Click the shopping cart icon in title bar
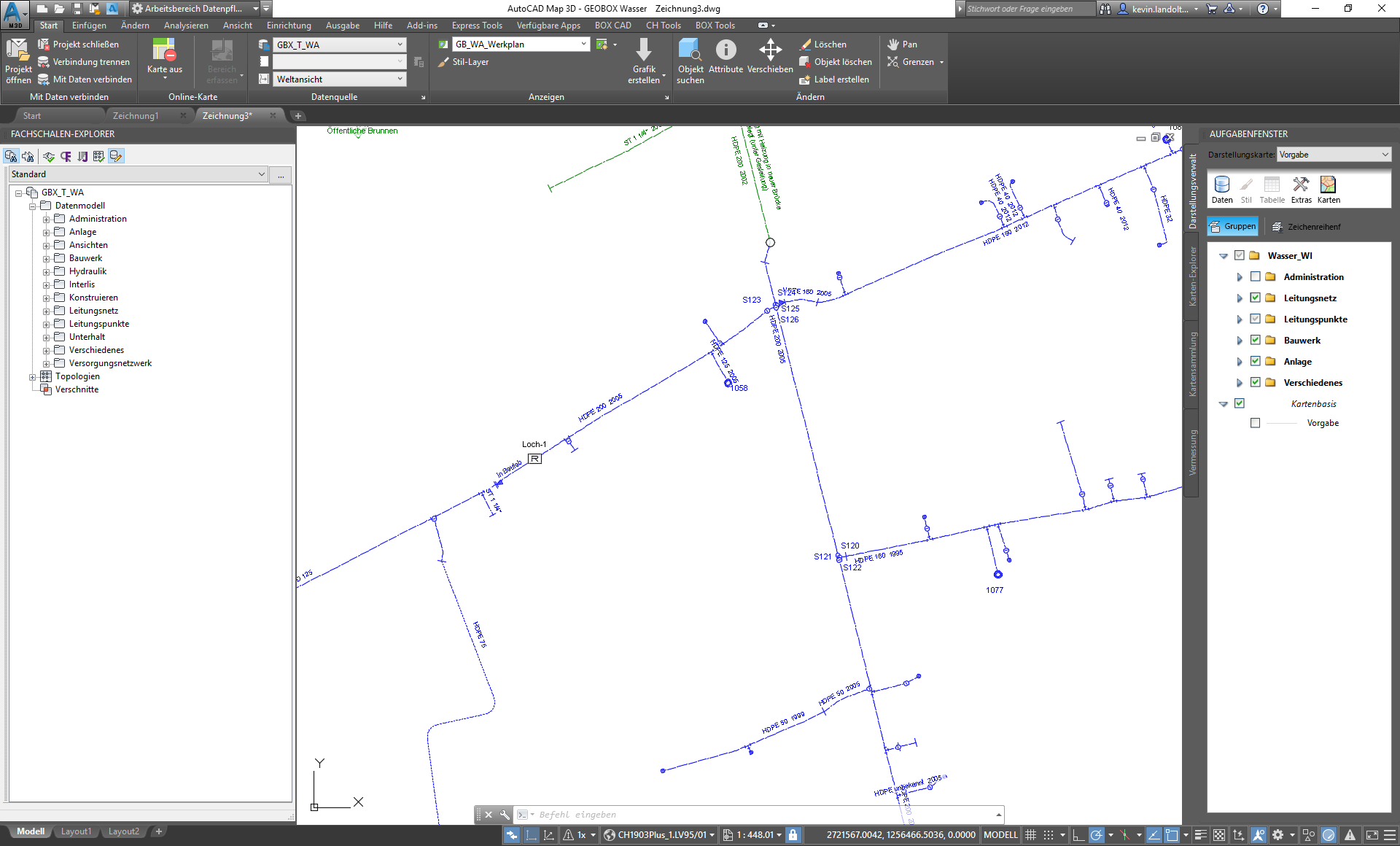The height and width of the screenshot is (846, 1400). (x=1212, y=9)
